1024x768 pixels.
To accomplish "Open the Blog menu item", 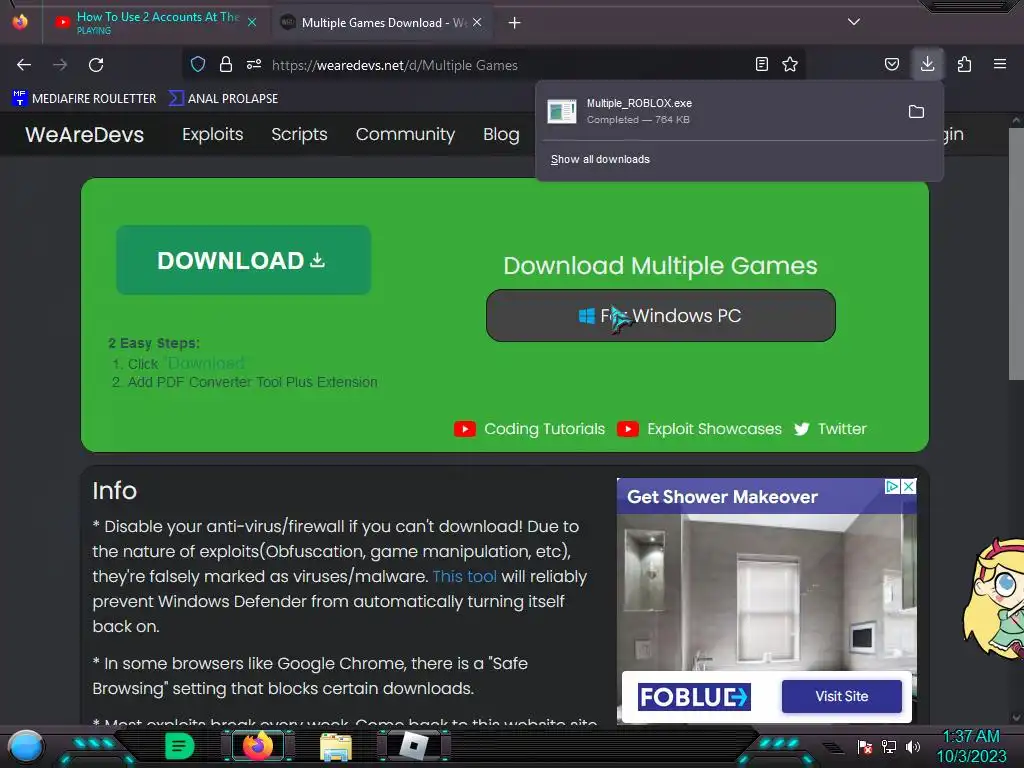I will tap(502, 134).
